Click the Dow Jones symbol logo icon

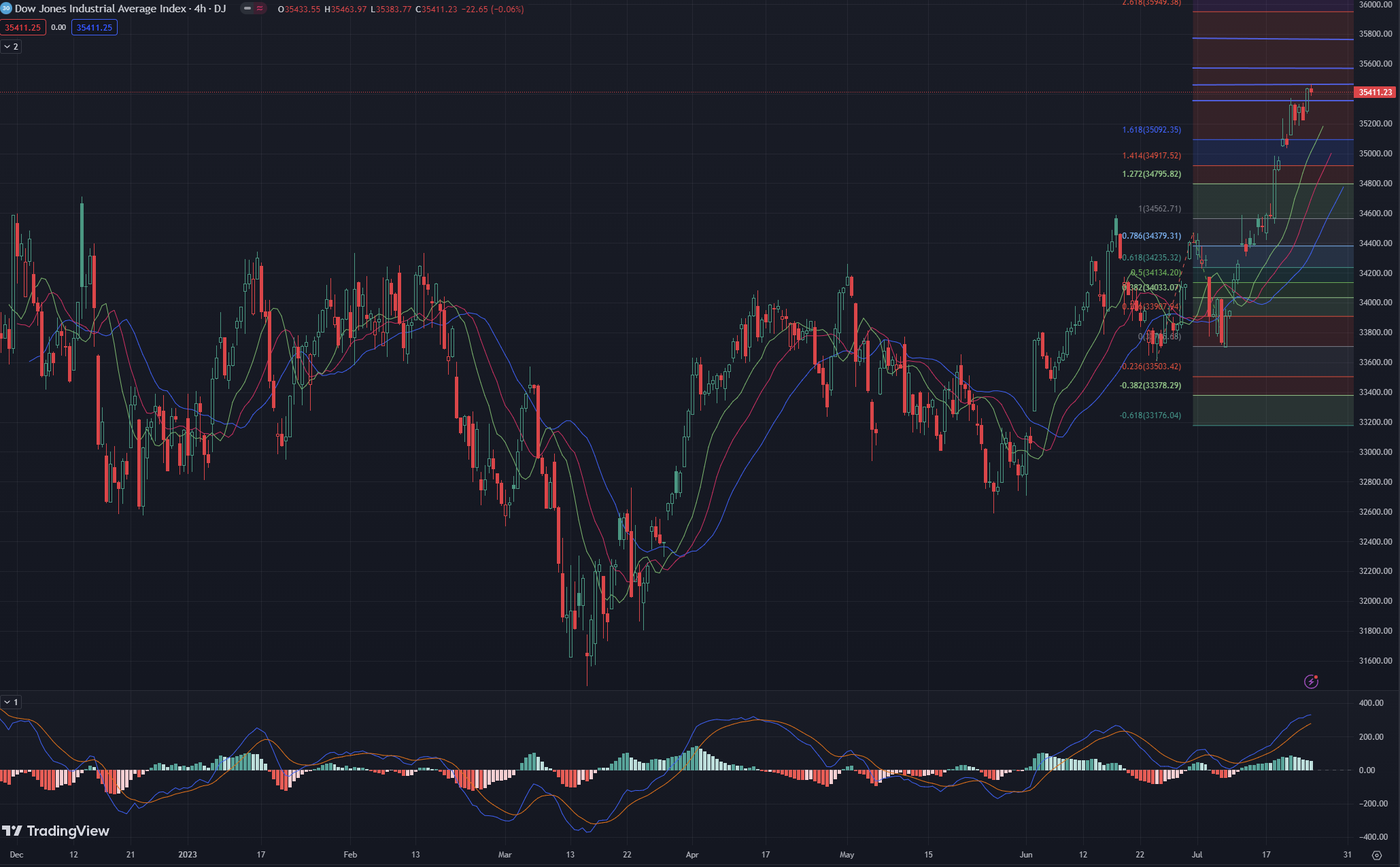(x=6, y=9)
